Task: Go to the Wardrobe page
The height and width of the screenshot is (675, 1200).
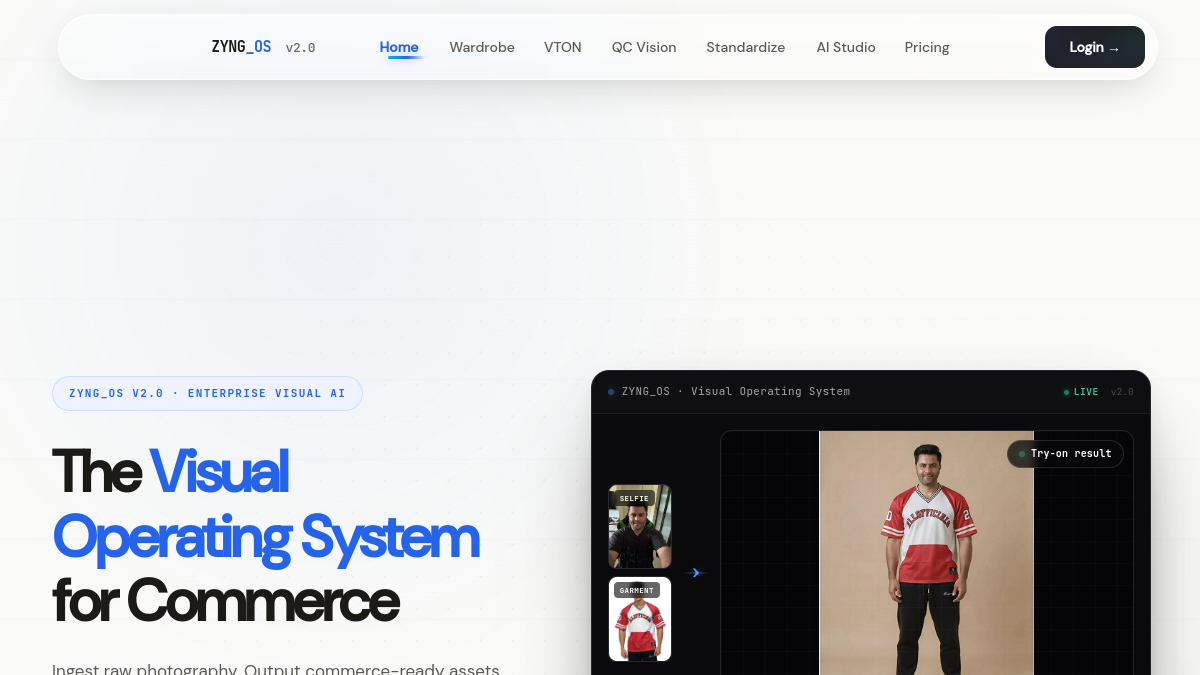Action: click(x=482, y=47)
